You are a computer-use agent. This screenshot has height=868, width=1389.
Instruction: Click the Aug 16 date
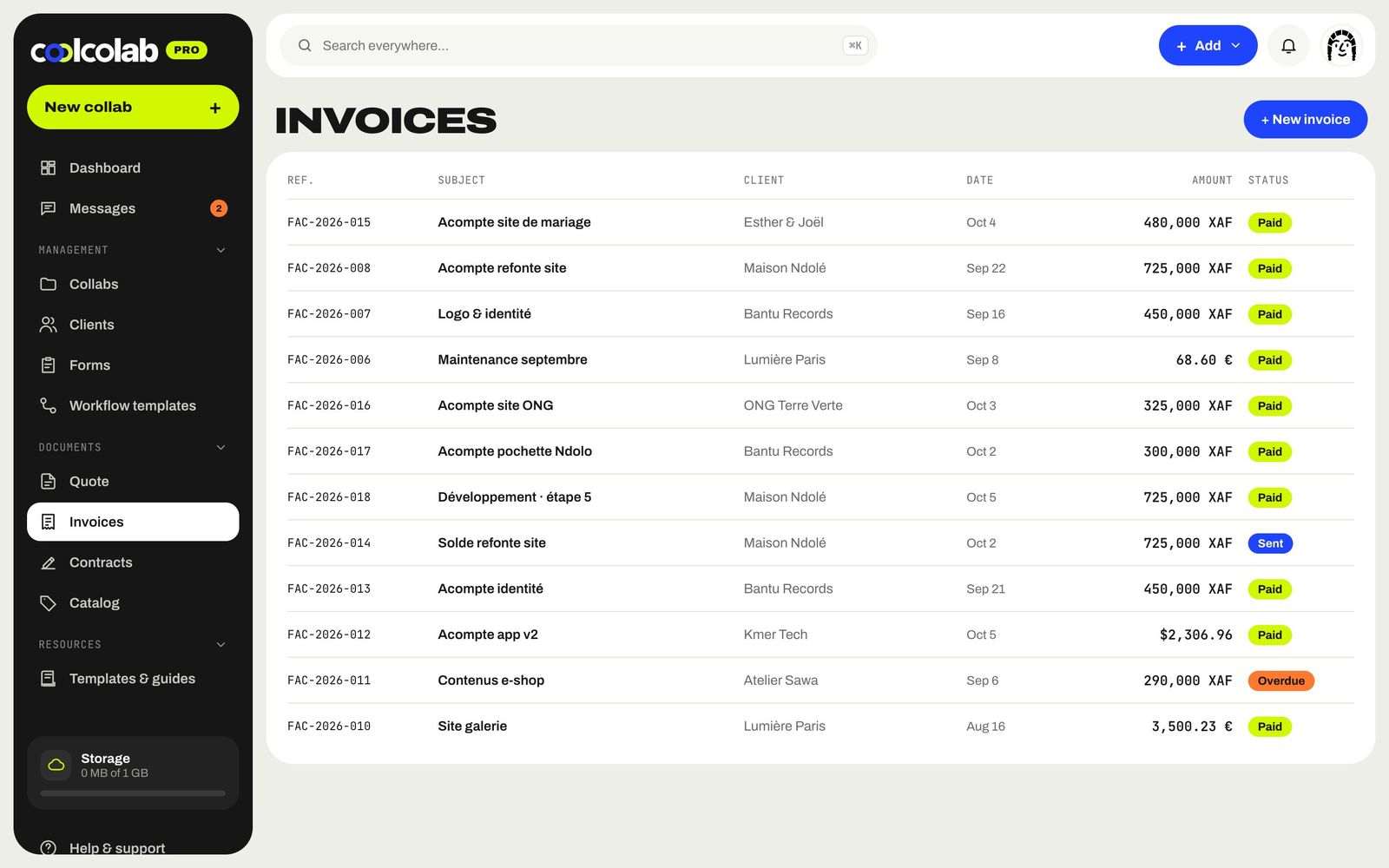[985, 727]
